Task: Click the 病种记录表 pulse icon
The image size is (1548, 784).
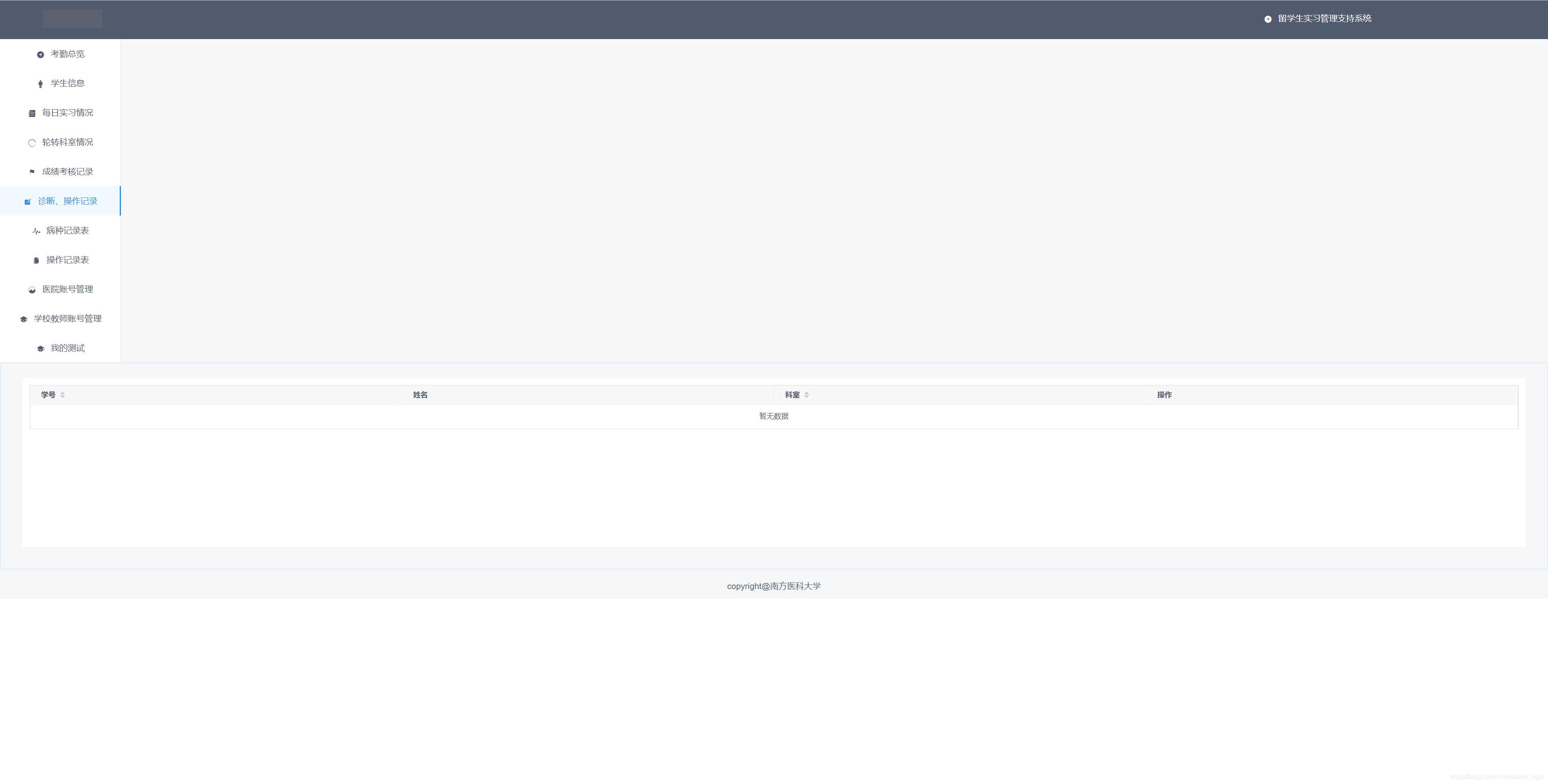Action: [36, 231]
